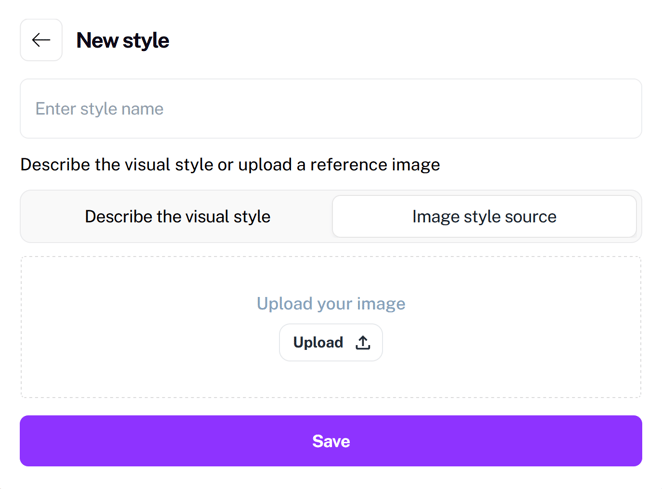The width and height of the screenshot is (662, 489).
Task: Click the upload arrow icon
Action: pos(363,342)
